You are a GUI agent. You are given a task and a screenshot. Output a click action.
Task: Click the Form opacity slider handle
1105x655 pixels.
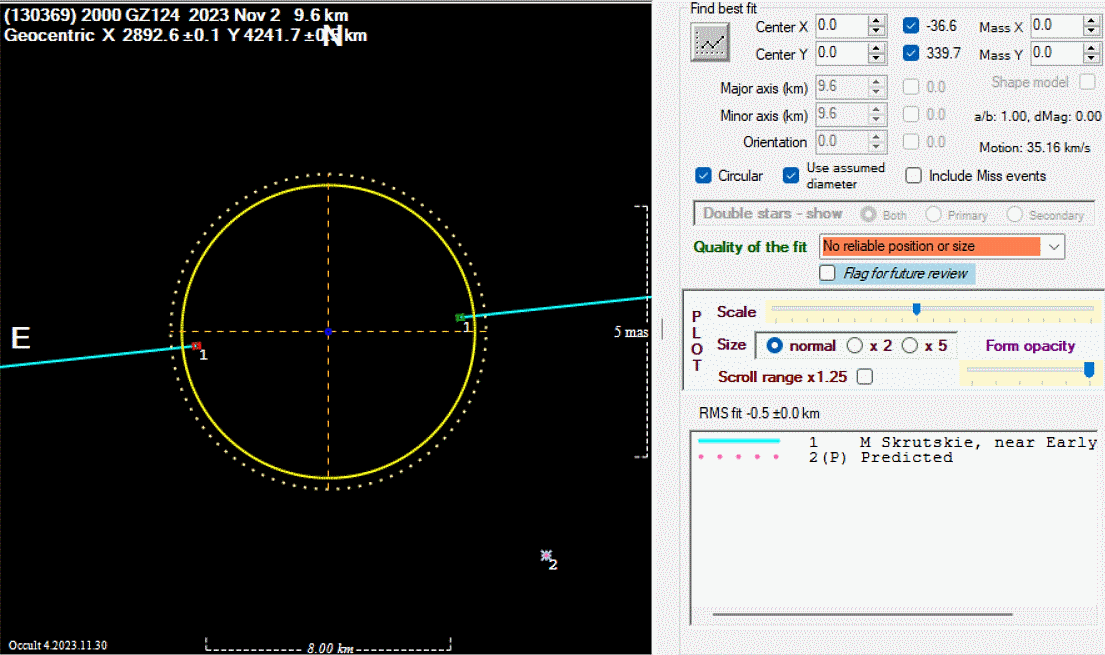[x=1089, y=370]
